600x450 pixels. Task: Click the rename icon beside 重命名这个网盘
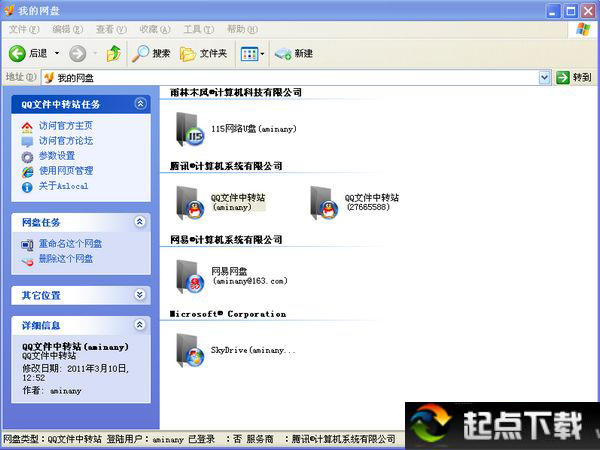pyautogui.click(x=27, y=245)
